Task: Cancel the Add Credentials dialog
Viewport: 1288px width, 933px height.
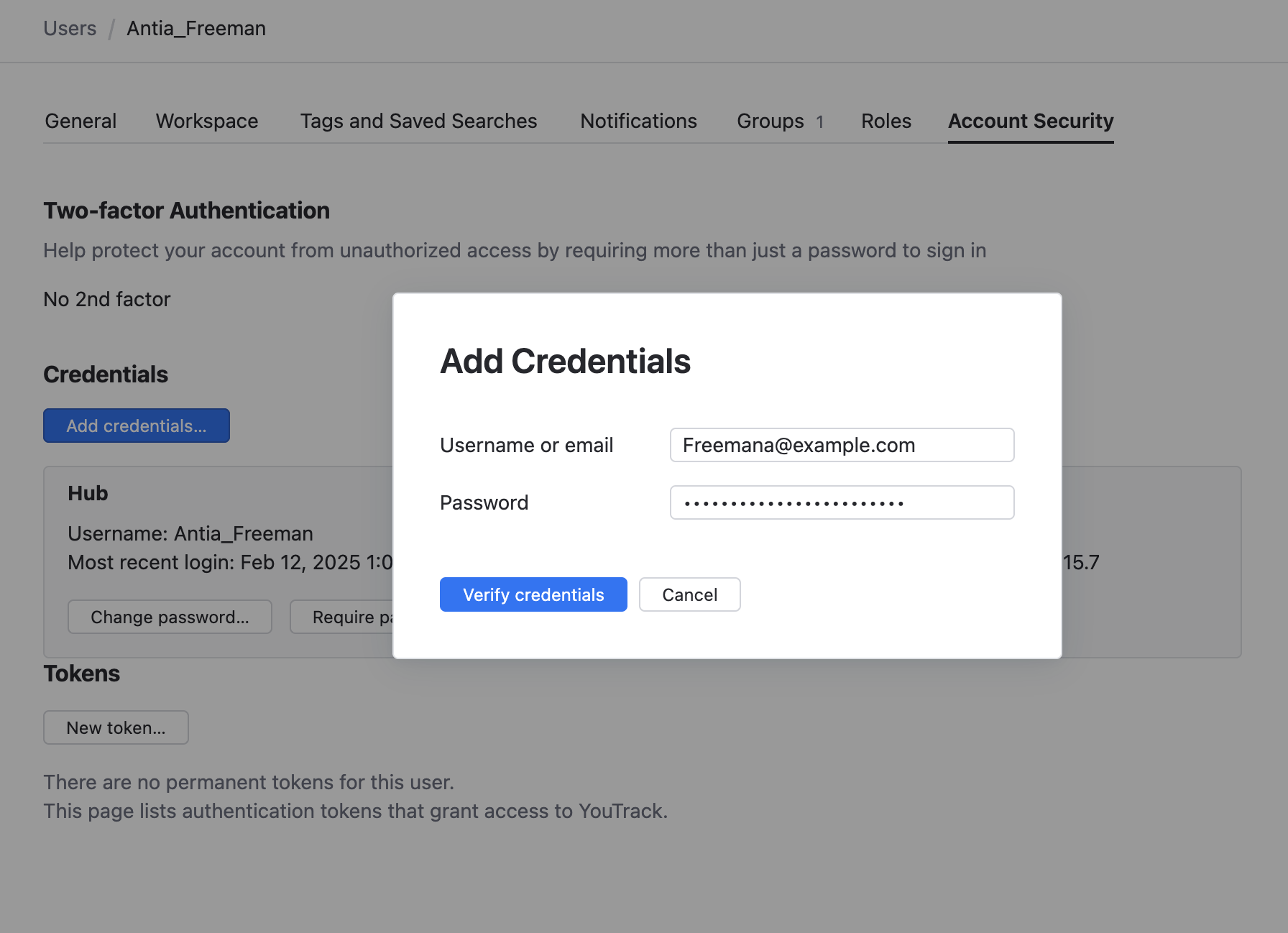Action: (689, 594)
